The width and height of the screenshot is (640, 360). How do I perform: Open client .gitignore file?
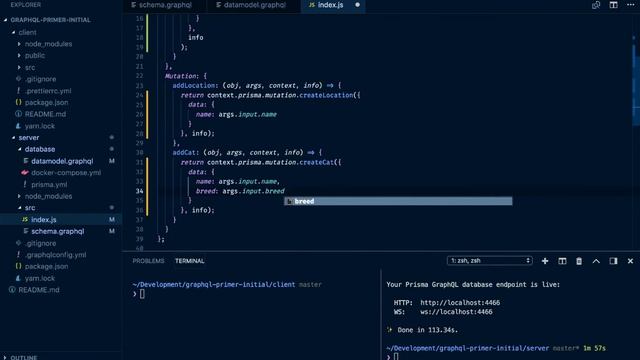click(x=40, y=79)
